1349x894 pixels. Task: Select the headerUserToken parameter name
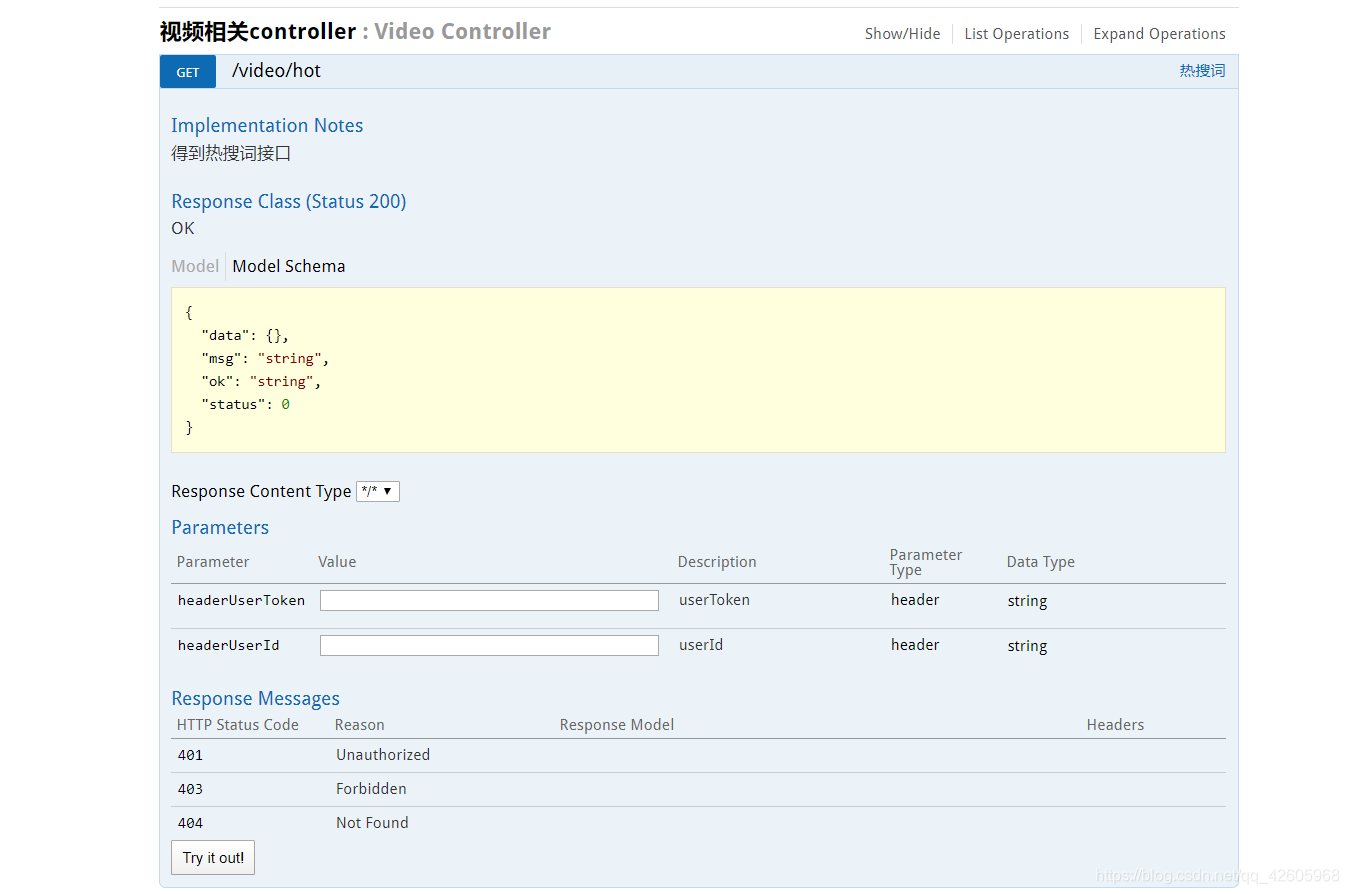coord(241,600)
